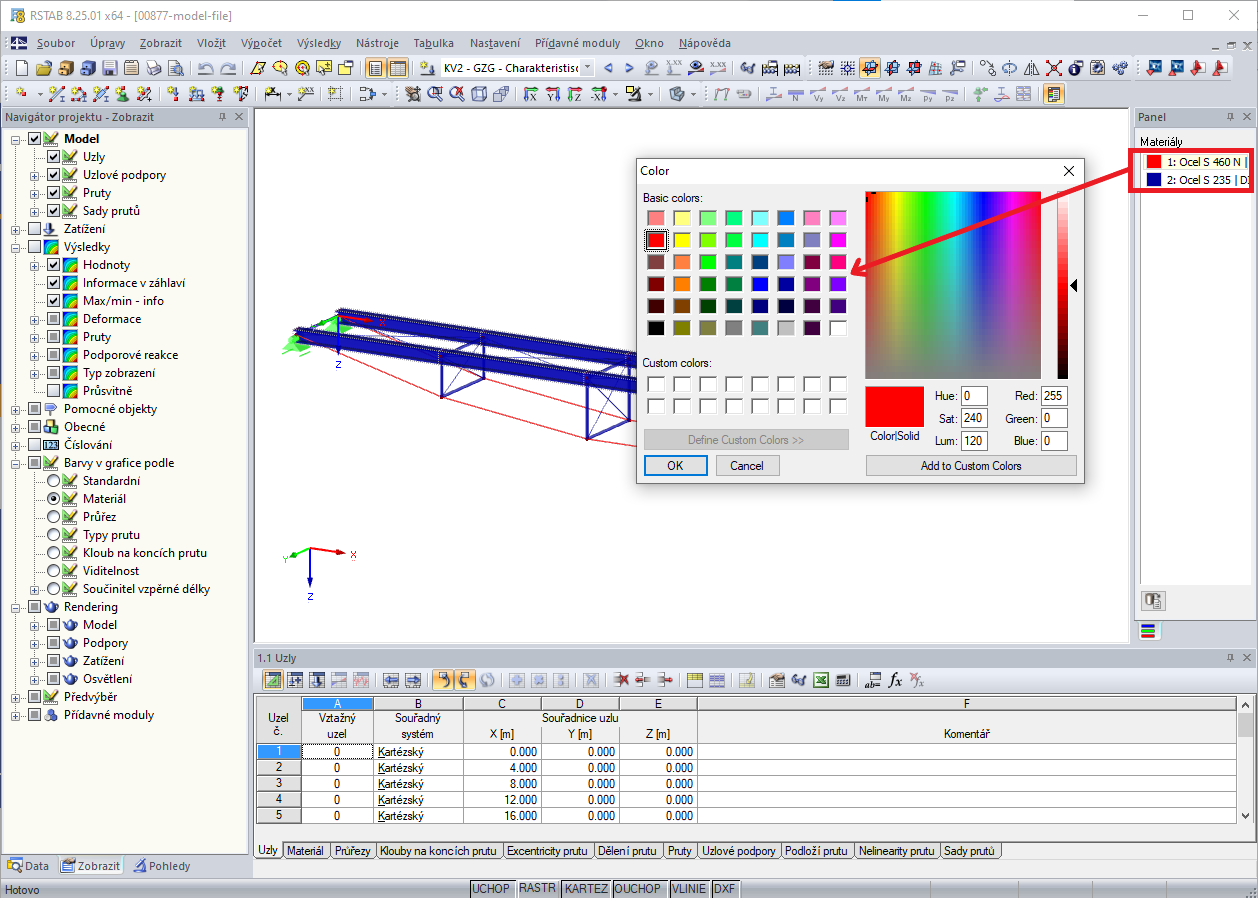
Task: Switch to the Data navigator tab
Action: [x=29, y=866]
